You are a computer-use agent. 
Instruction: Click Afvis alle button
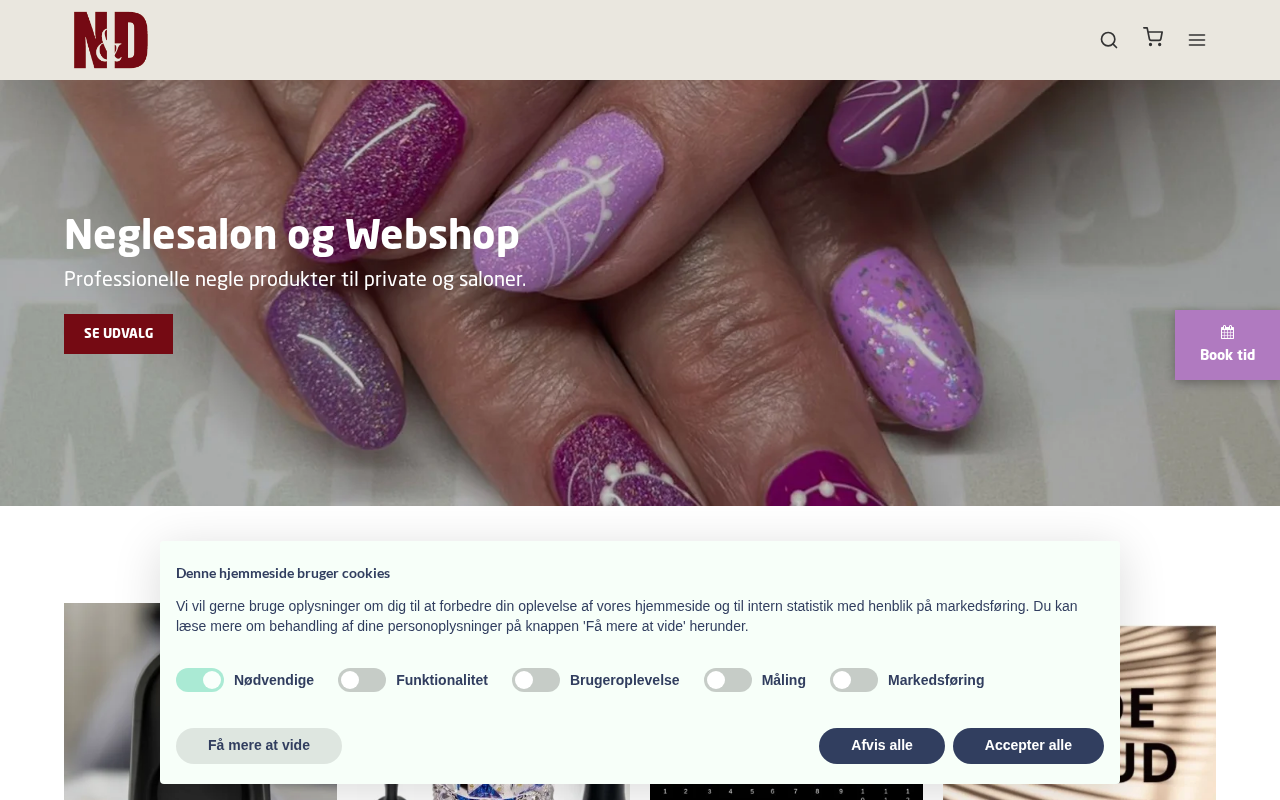882,746
